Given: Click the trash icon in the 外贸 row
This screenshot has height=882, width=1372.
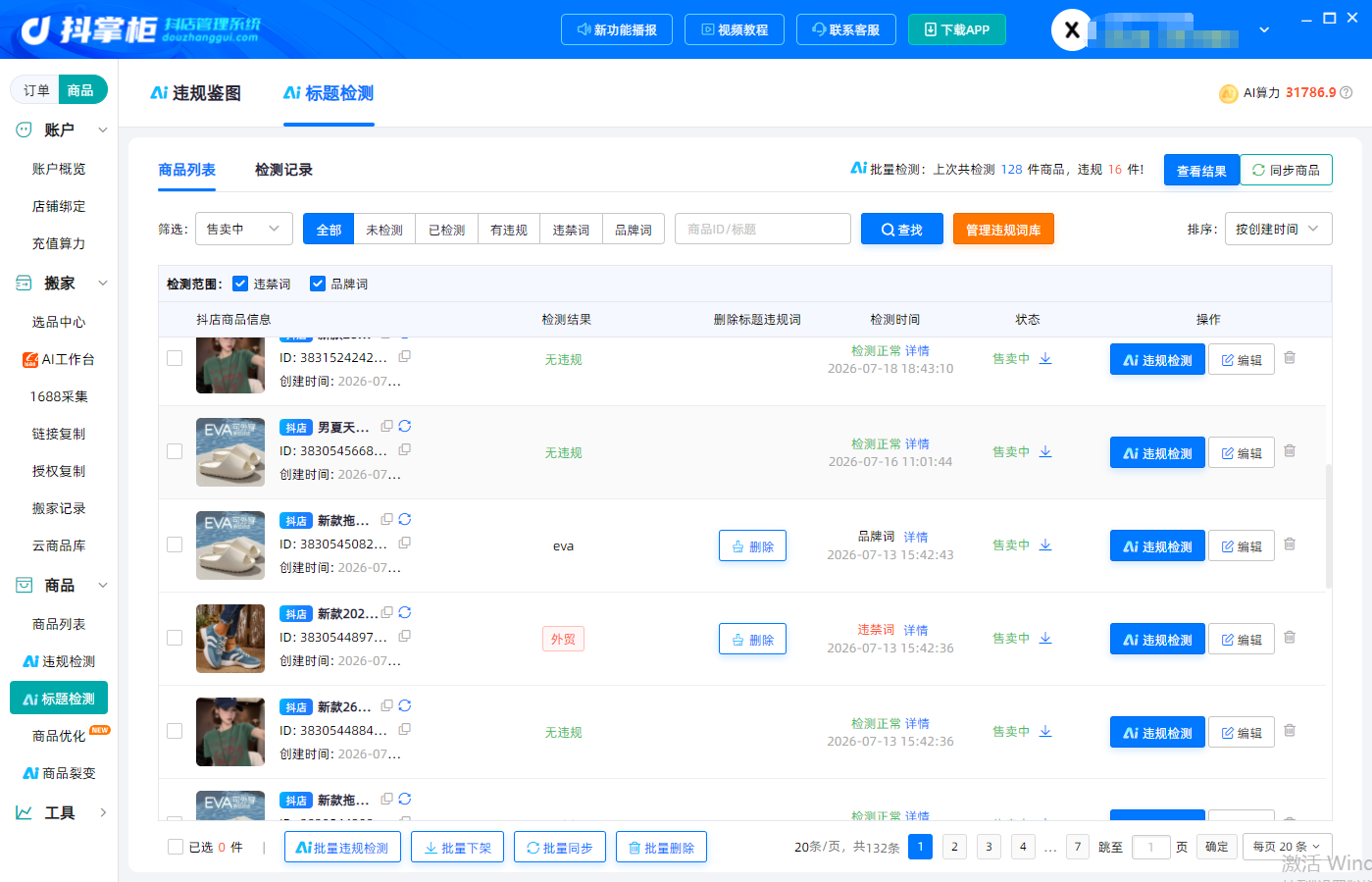Looking at the screenshot, I should pyautogui.click(x=1290, y=638).
